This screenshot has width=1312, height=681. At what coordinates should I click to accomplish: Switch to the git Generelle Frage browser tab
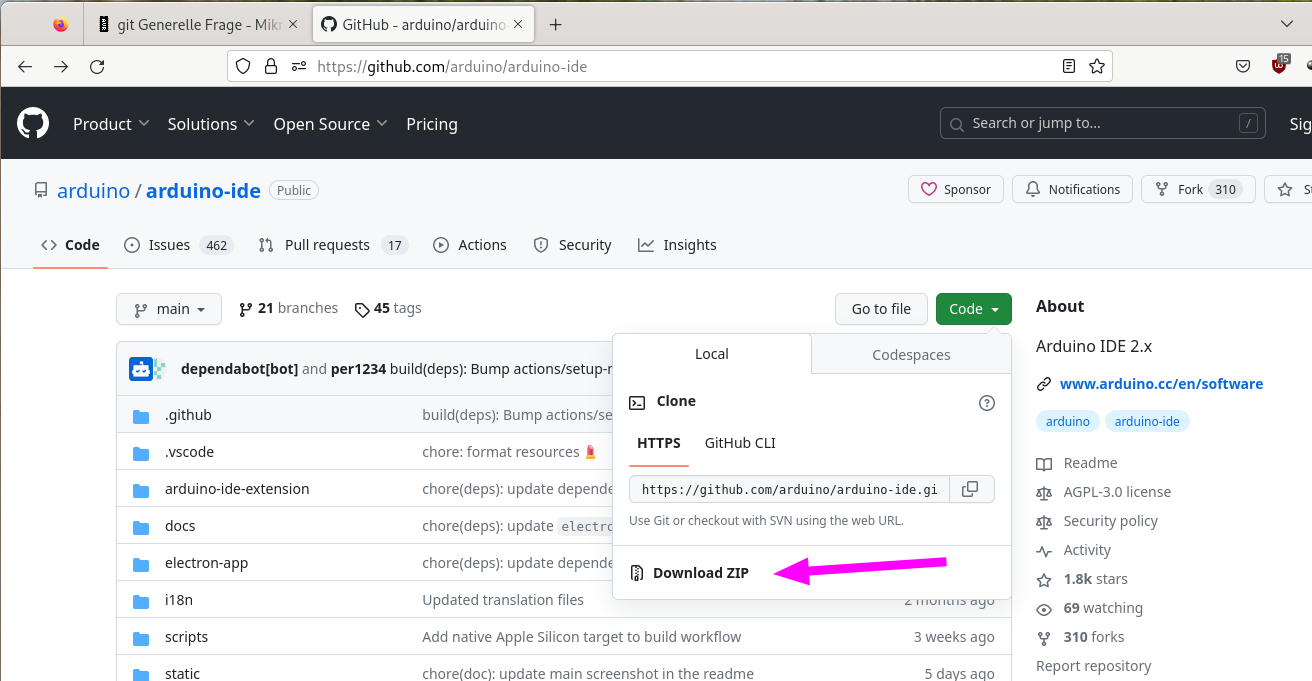(198, 24)
